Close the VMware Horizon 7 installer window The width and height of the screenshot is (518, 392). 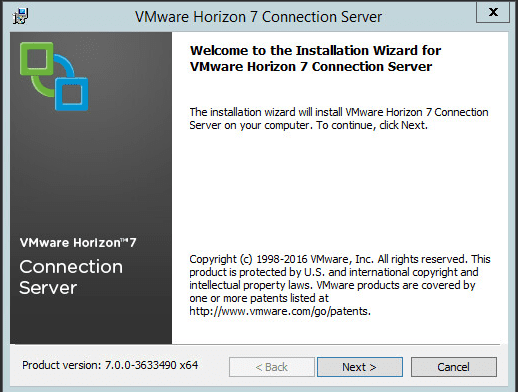[493, 12]
